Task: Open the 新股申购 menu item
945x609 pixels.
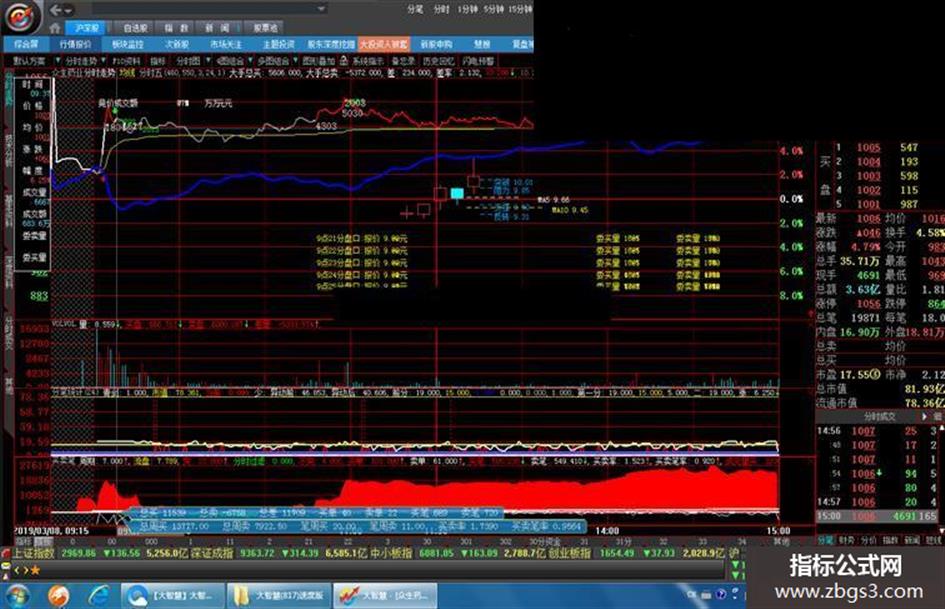Action: [x=436, y=44]
